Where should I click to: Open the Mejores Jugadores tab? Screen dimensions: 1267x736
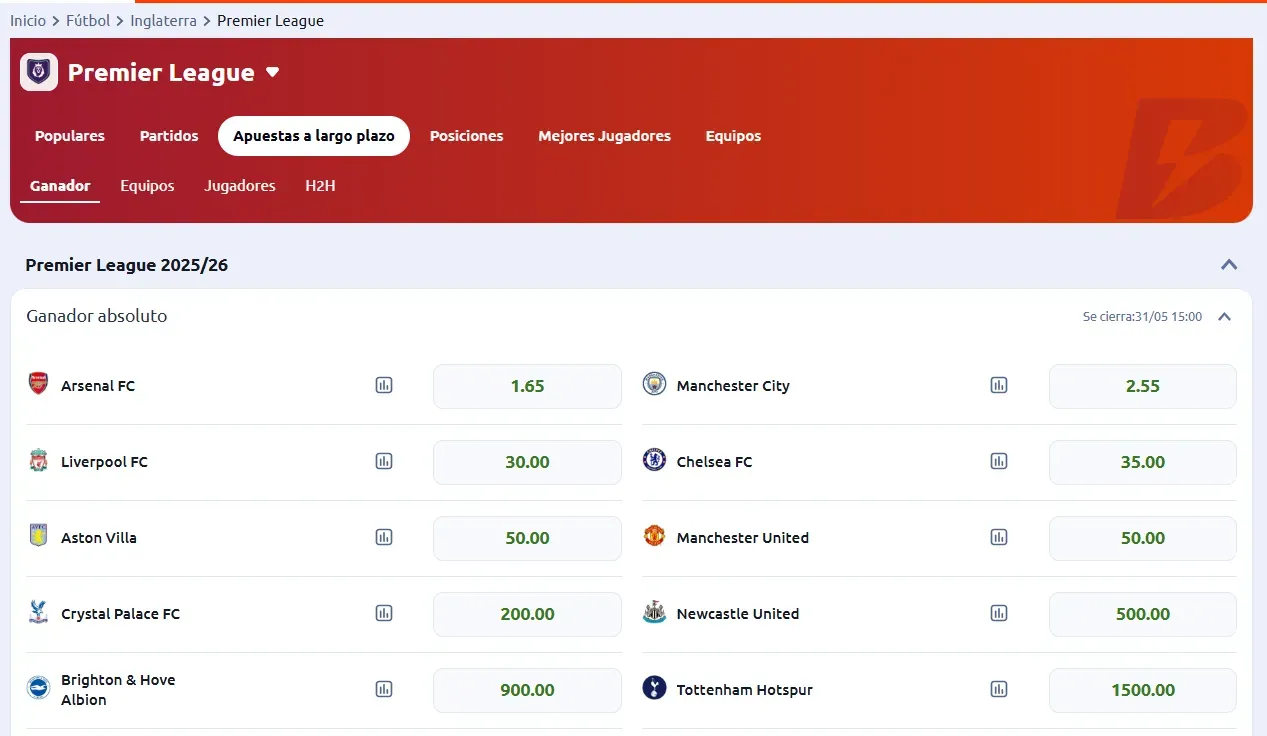[x=604, y=136]
